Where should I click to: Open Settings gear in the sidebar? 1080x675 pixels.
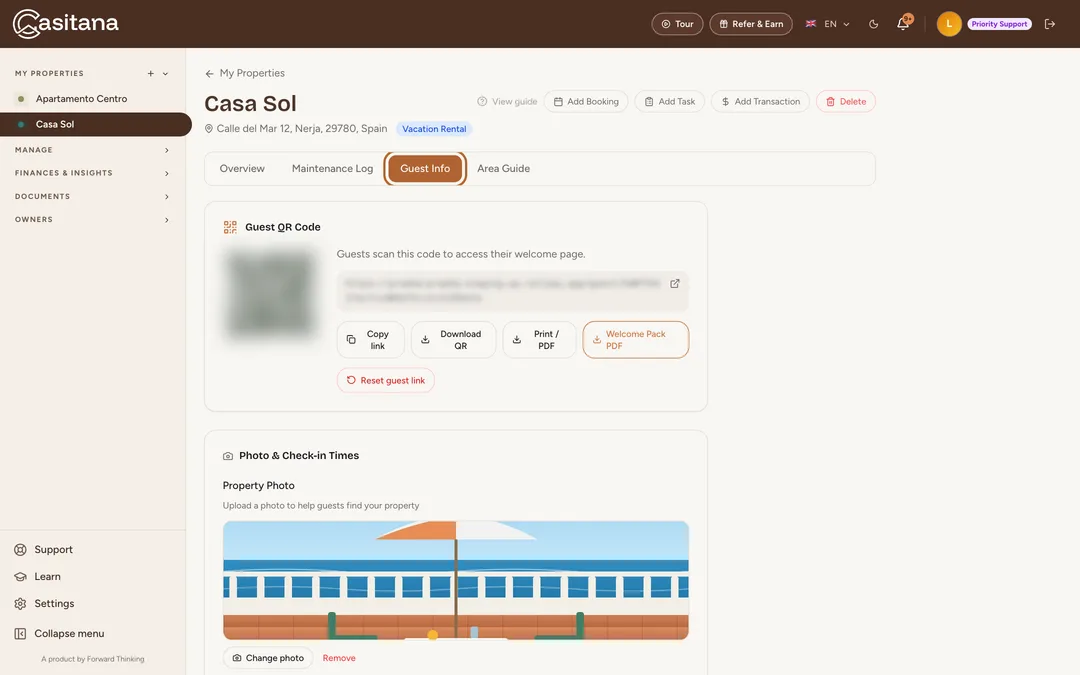pos(44,603)
